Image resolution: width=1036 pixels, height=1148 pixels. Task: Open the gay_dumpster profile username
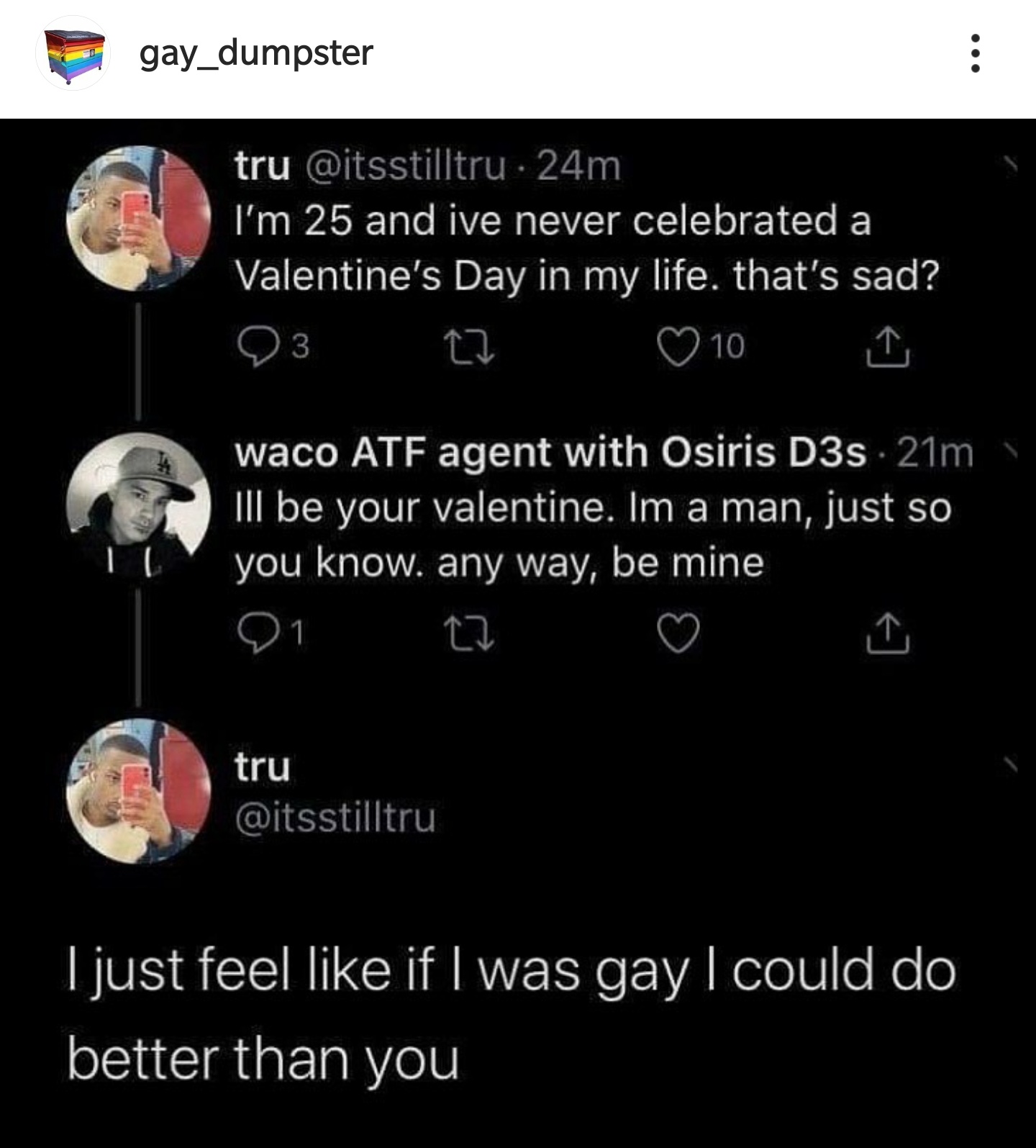(x=256, y=53)
